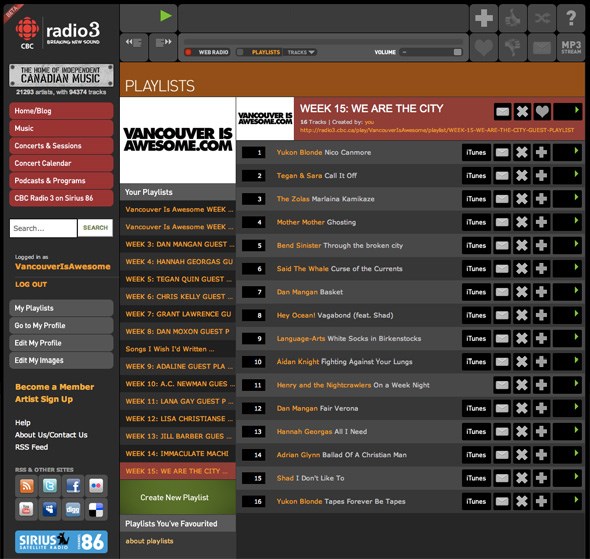Image resolution: width=590 pixels, height=559 pixels.
Task: Add Hey Ocean! Vagabond with plus icon
Action: pyautogui.click(x=541, y=315)
